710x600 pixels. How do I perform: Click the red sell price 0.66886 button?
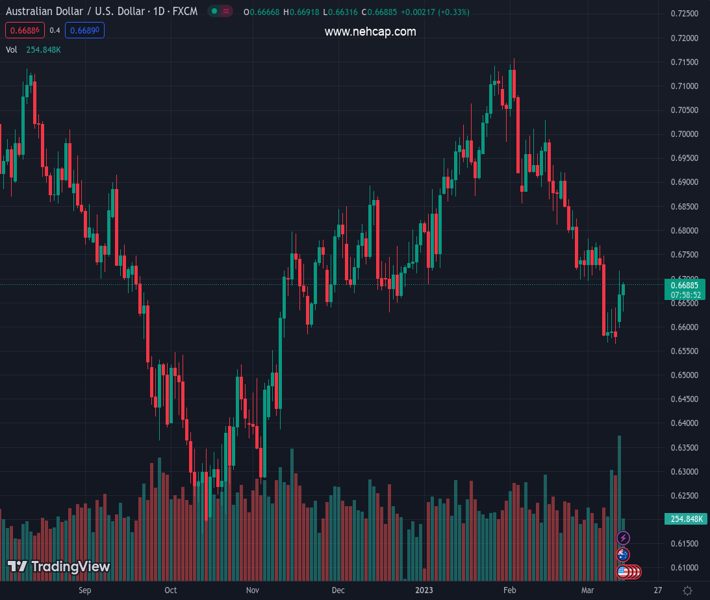[22, 30]
